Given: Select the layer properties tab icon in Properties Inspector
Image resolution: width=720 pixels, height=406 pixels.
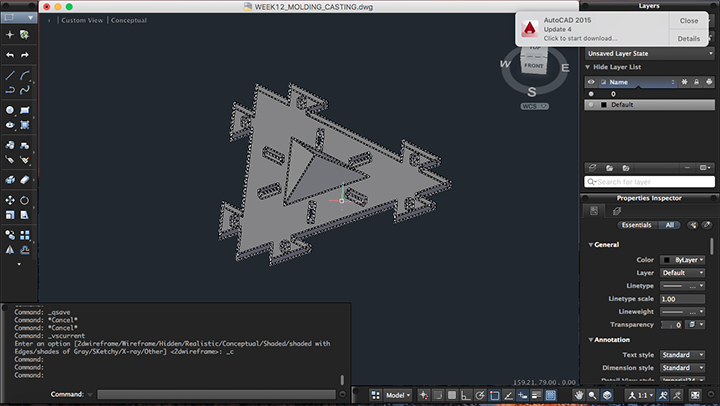Looking at the screenshot, I should click(617, 211).
